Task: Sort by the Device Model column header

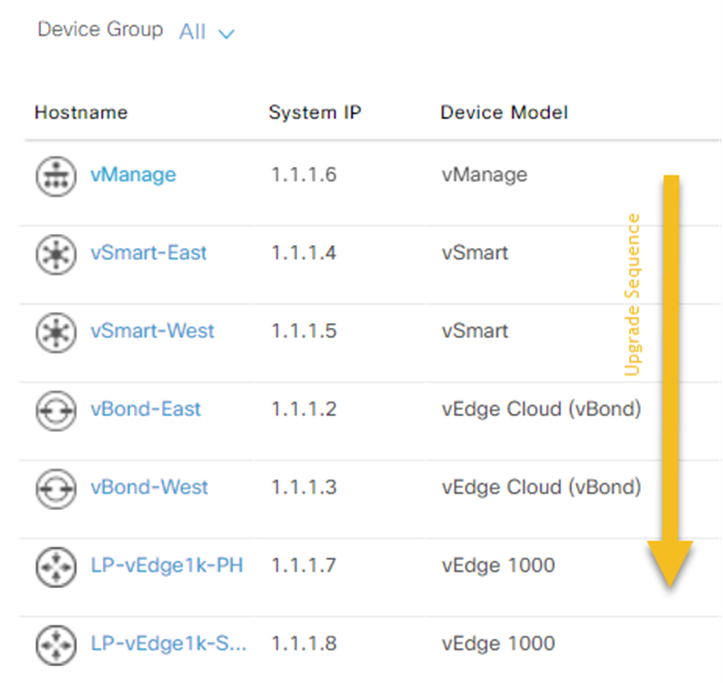Action: (504, 112)
